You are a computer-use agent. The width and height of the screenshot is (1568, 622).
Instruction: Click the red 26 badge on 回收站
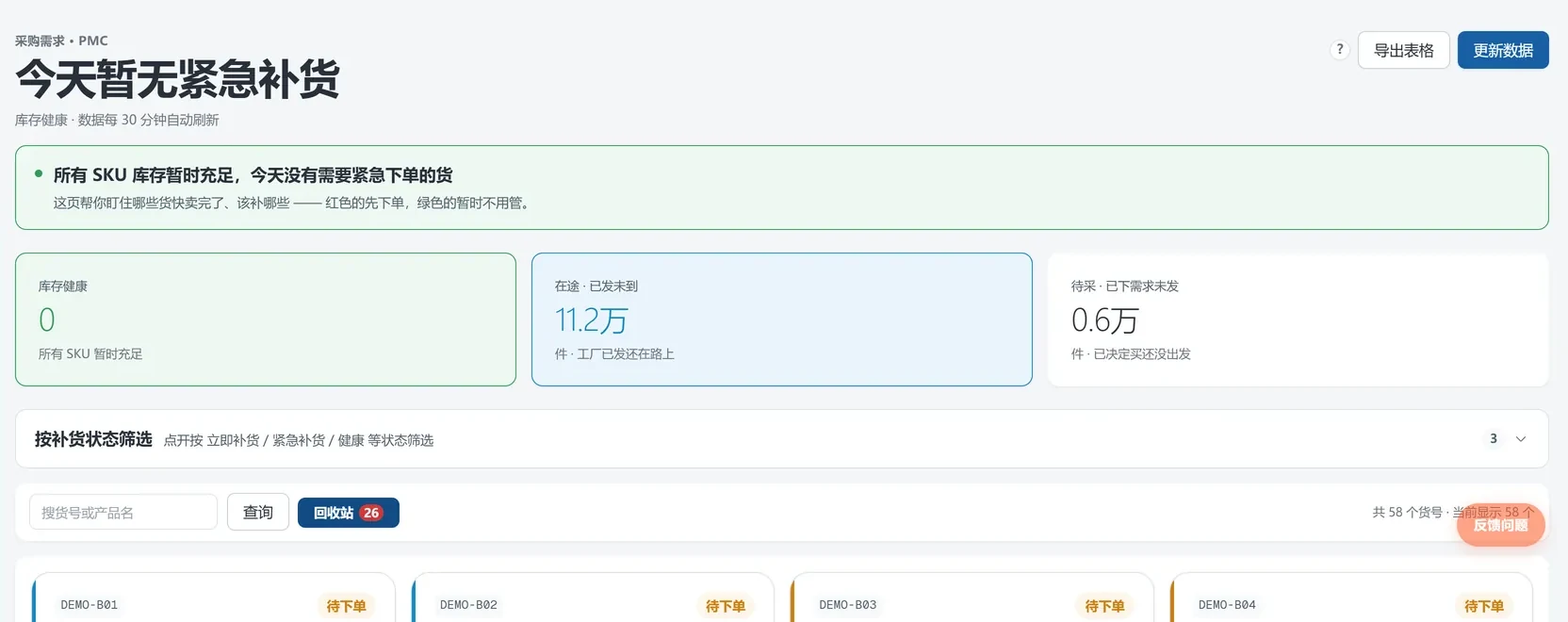371,513
